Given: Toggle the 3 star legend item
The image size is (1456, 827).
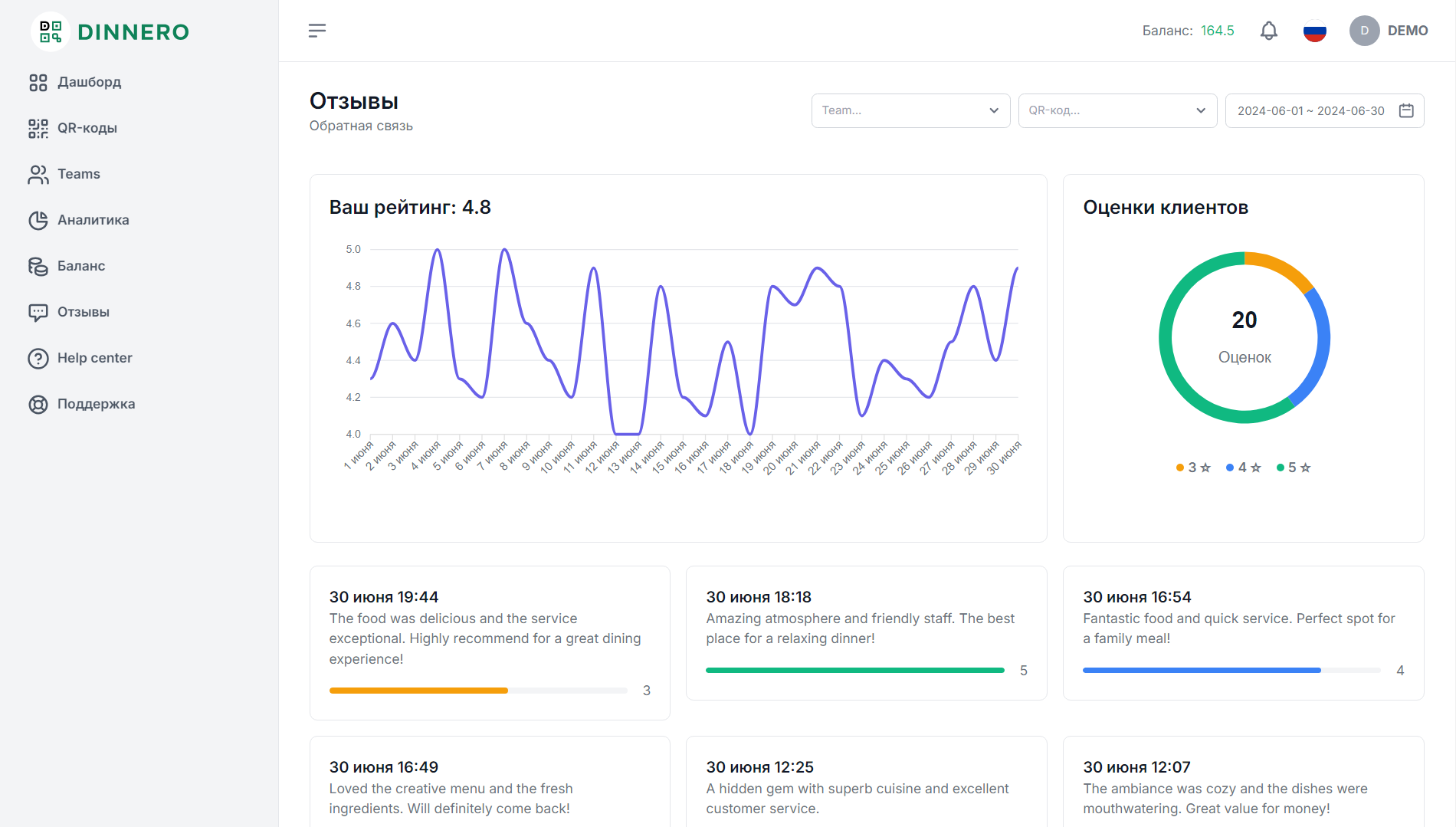Looking at the screenshot, I should 1194,468.
